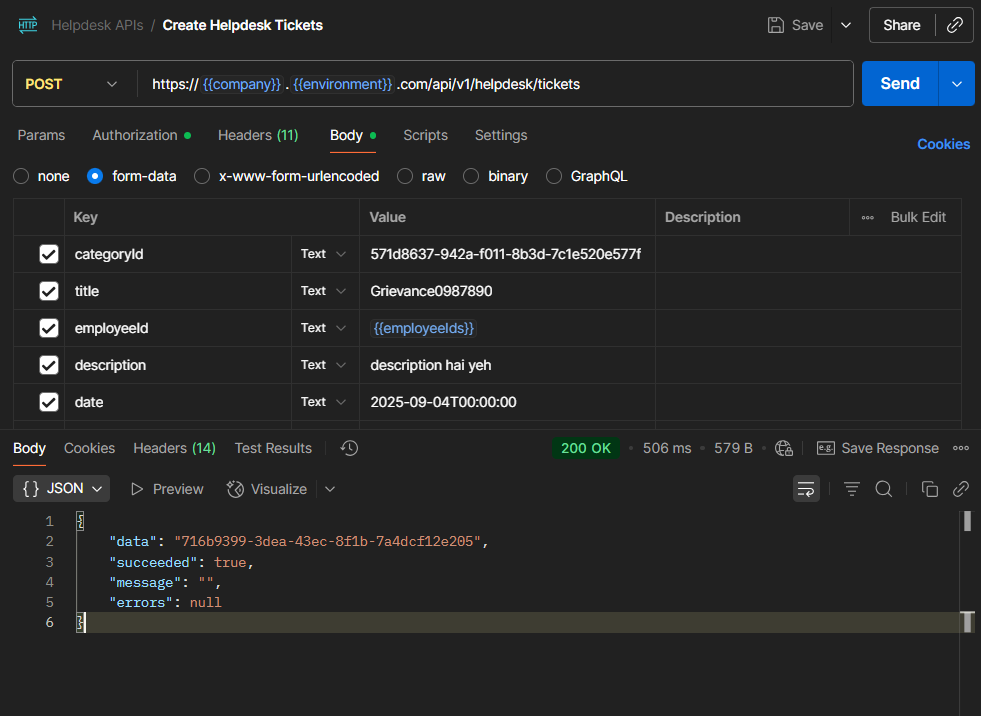Expand the arrow next to Send button
Screen dimensions: 981x716
(x=956, y=84)
